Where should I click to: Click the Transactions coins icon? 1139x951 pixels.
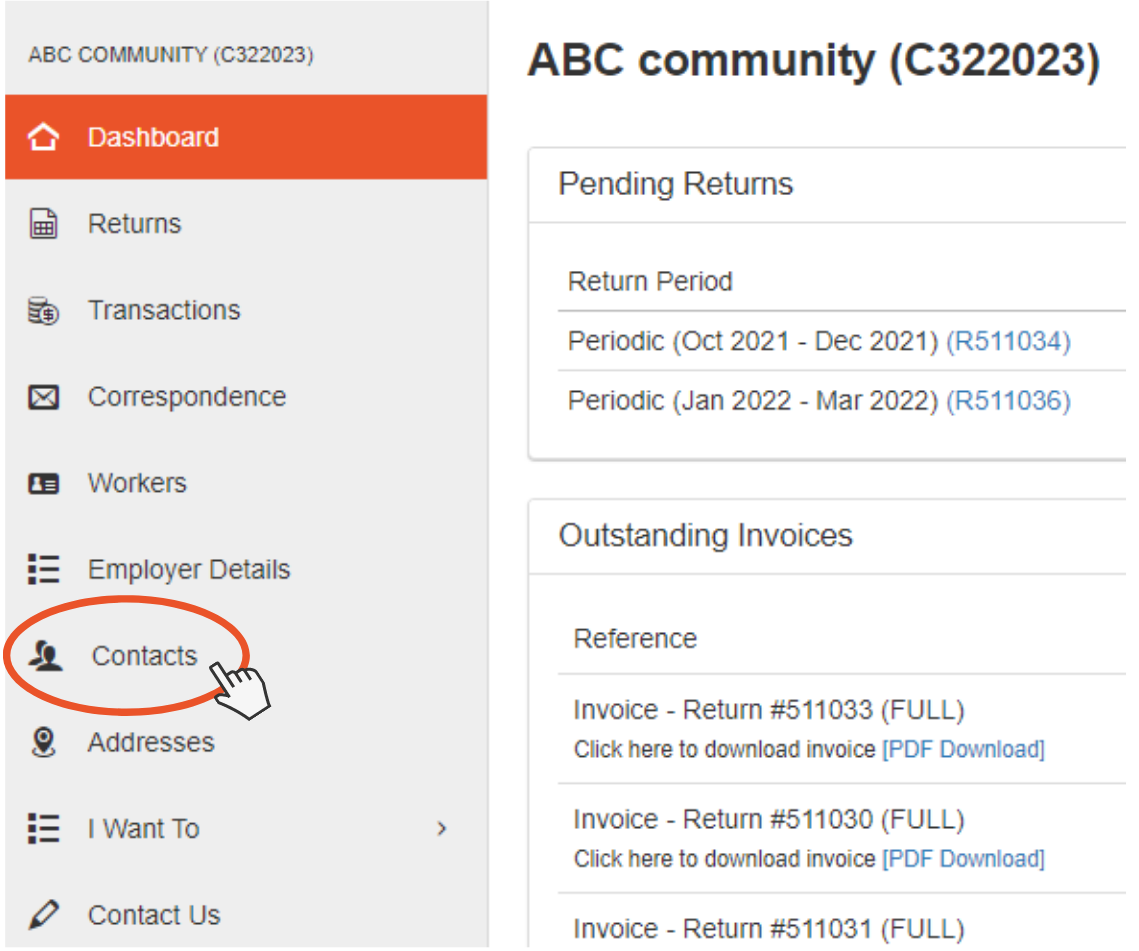click(x=44, y=311)
